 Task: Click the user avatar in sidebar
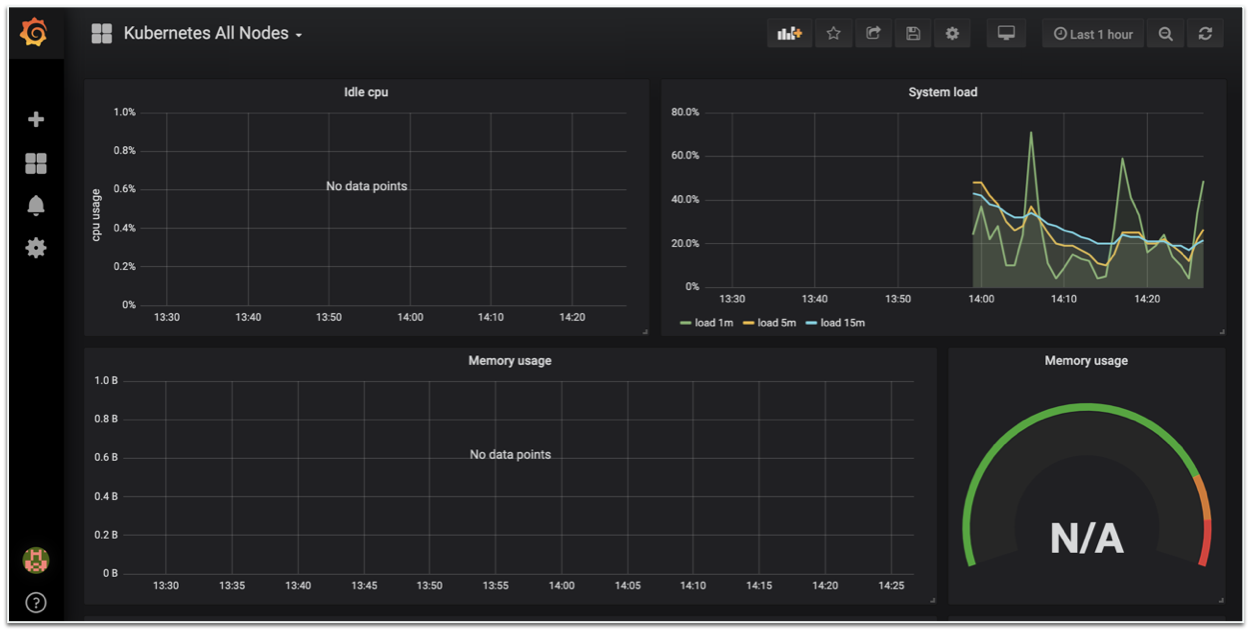coord(36,560)
